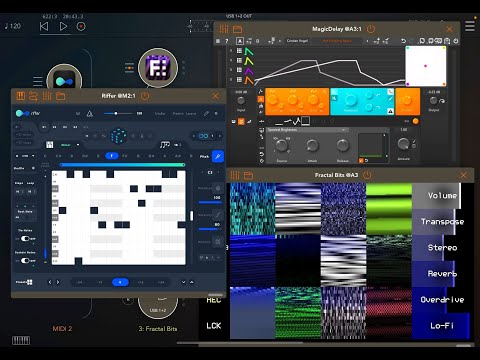Toggle the orange checkbox under the modulator graph
This screenshot has height=360, width=480.
pyautogui.click(x=361, y=161)
